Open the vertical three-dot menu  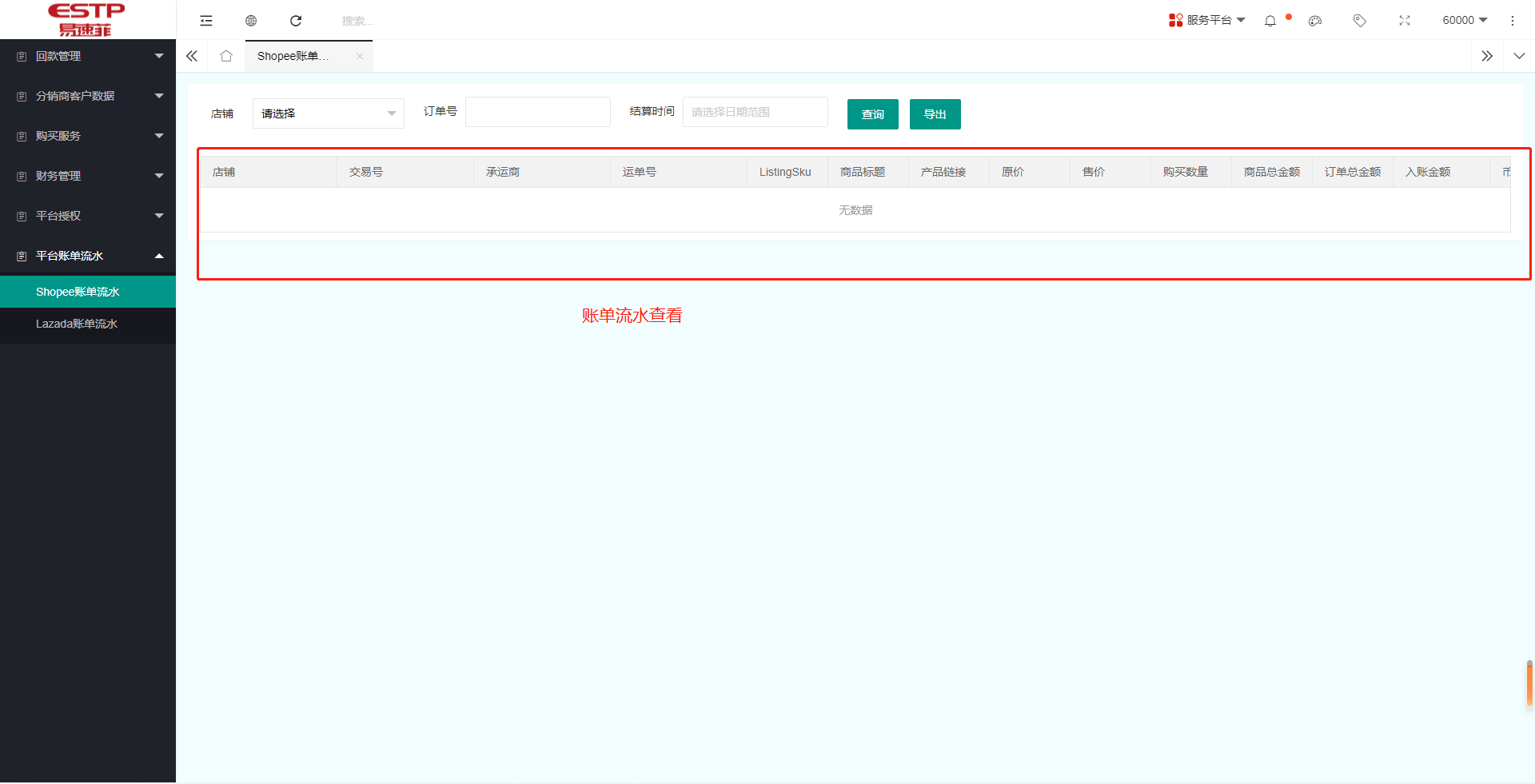click(x=1513, y=21)
